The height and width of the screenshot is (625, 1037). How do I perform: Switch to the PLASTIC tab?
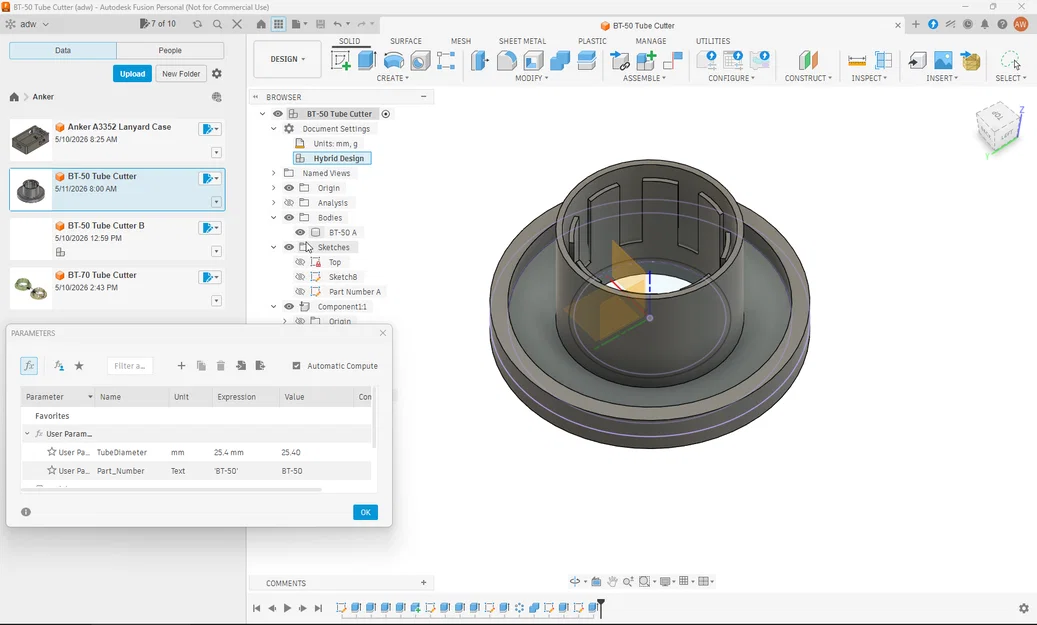click(x=592, y=41)
